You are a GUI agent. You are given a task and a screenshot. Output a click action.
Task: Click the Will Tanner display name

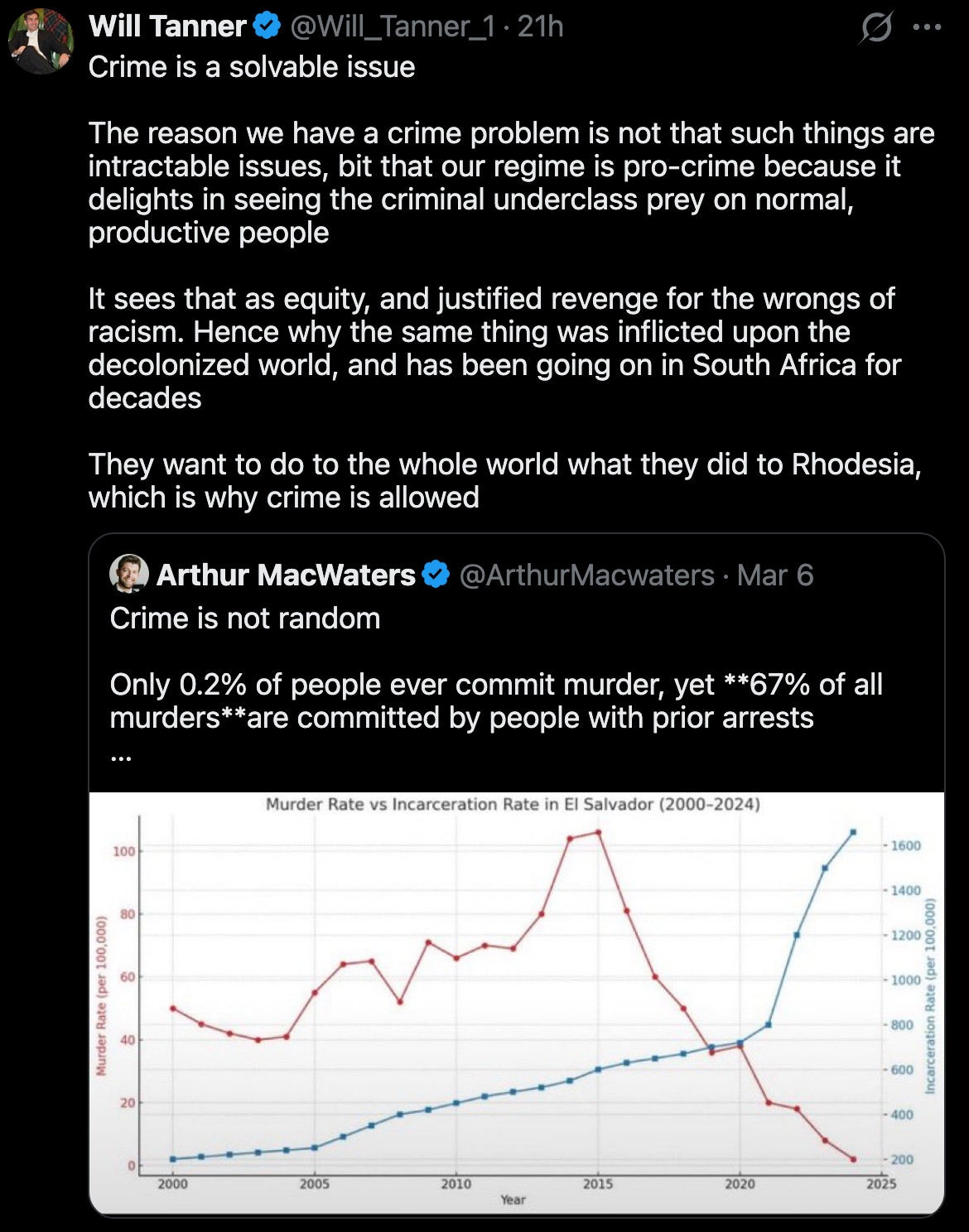coord(167,26)
